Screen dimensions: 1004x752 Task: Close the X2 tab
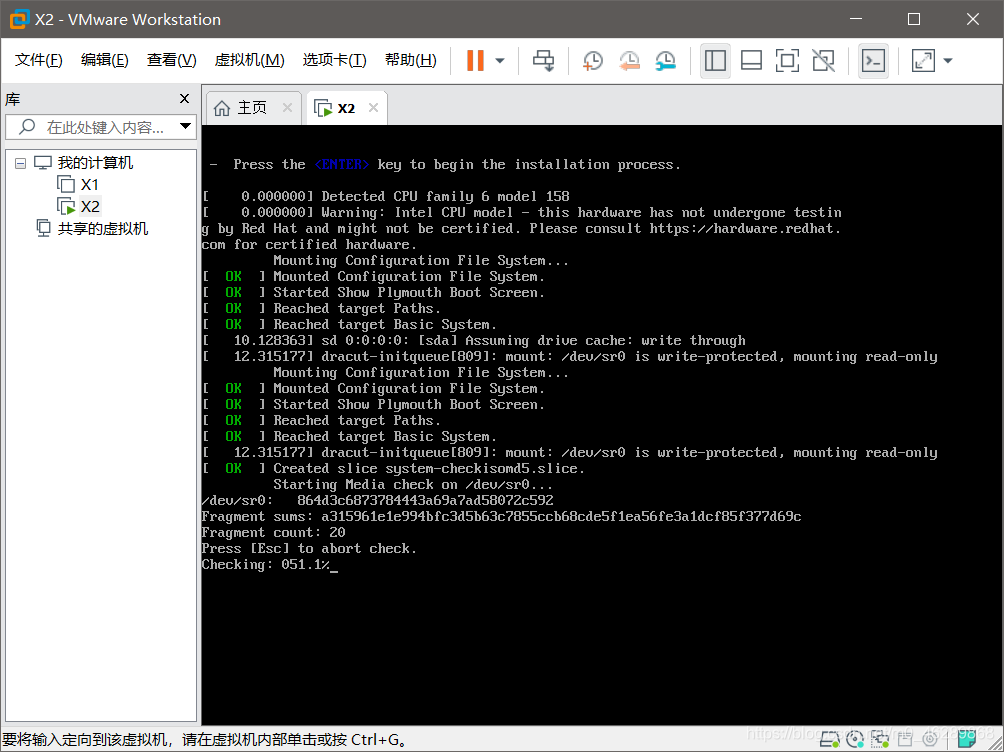373,108
